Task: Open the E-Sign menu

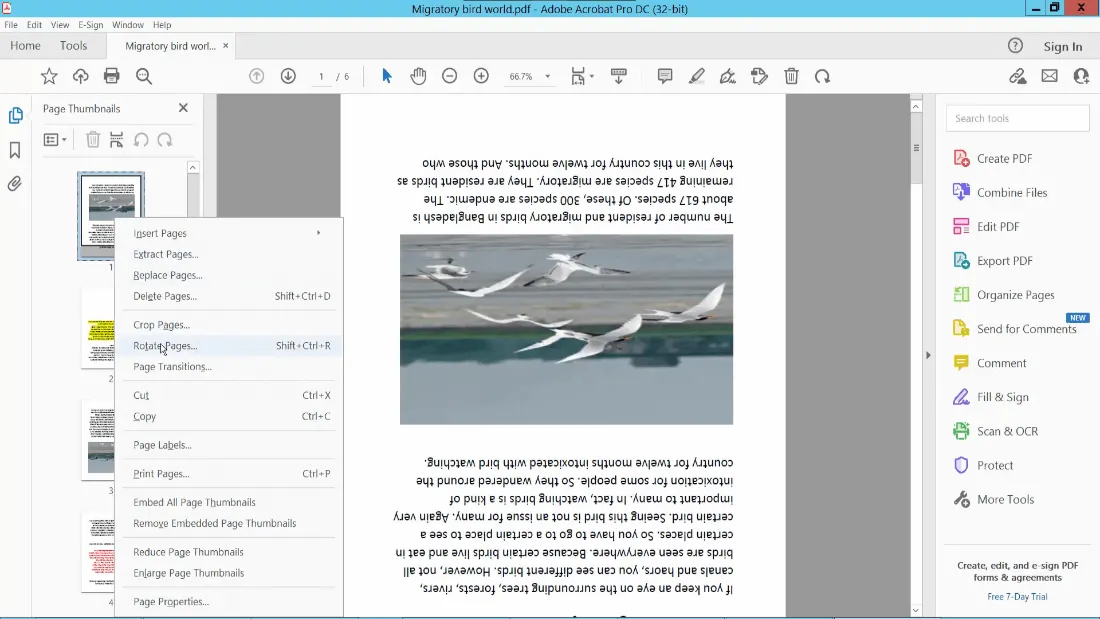Action: pos(90,24)
